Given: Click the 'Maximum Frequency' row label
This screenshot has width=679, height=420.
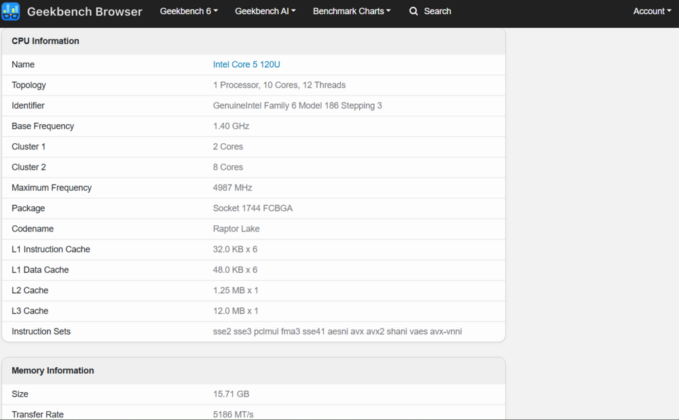Looking at the screenshot, I should pos(52,188).
